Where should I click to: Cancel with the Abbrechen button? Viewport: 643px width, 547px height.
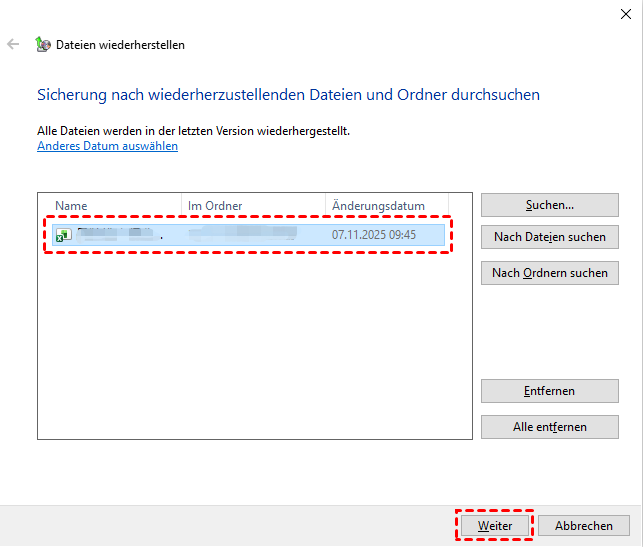pos(583,525)
